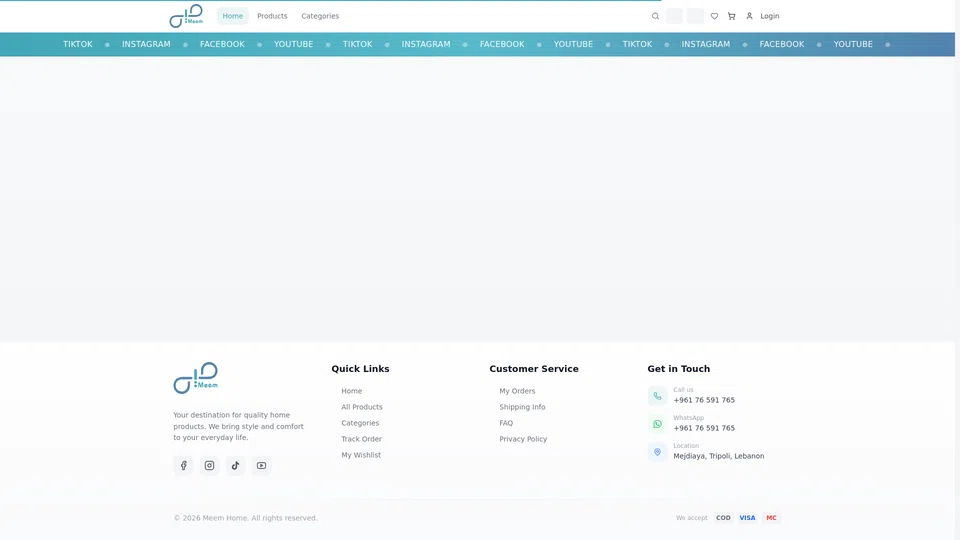Click the footer tagline about quality home products

(238, 426)
